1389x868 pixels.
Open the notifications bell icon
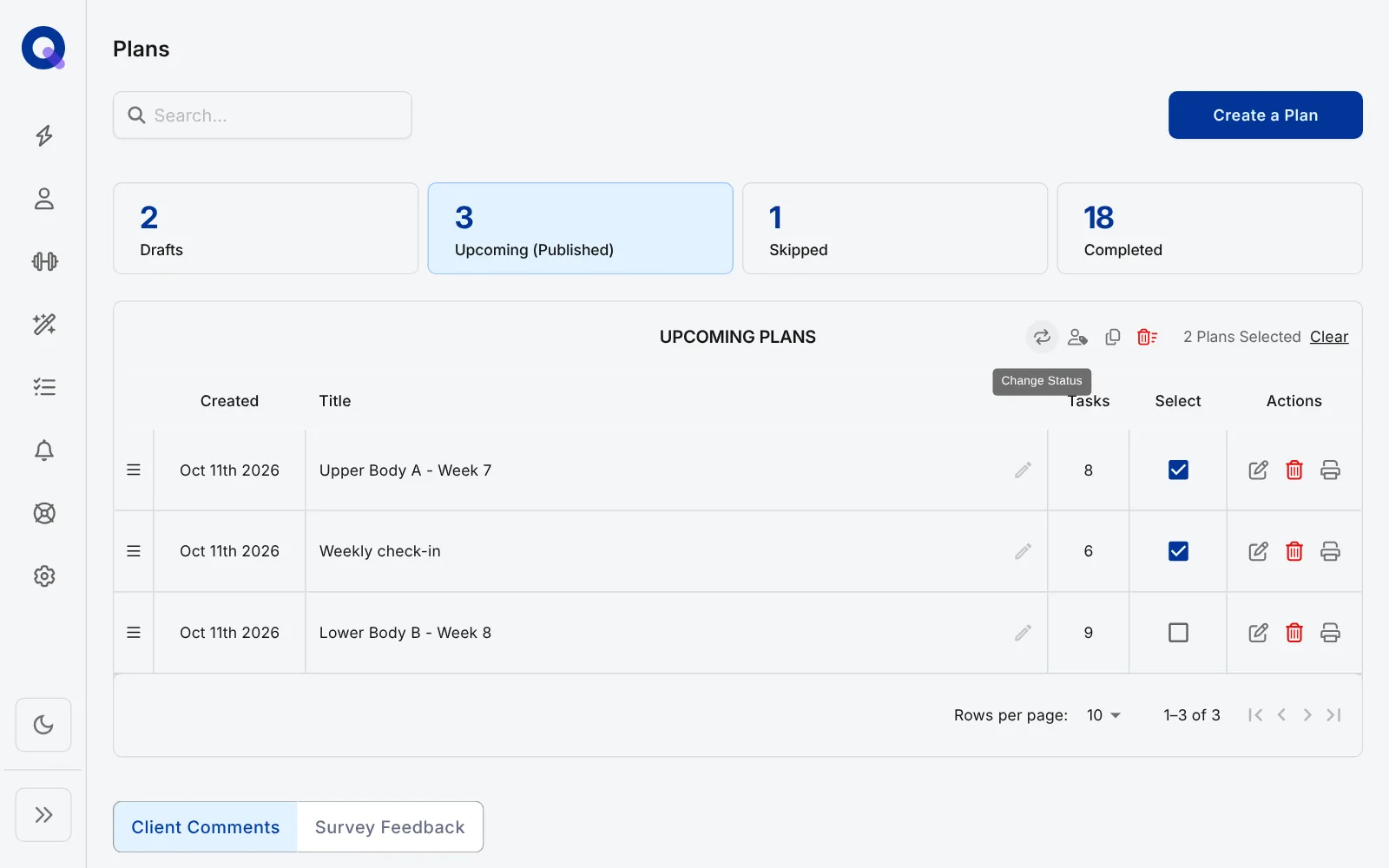(43, 450)
